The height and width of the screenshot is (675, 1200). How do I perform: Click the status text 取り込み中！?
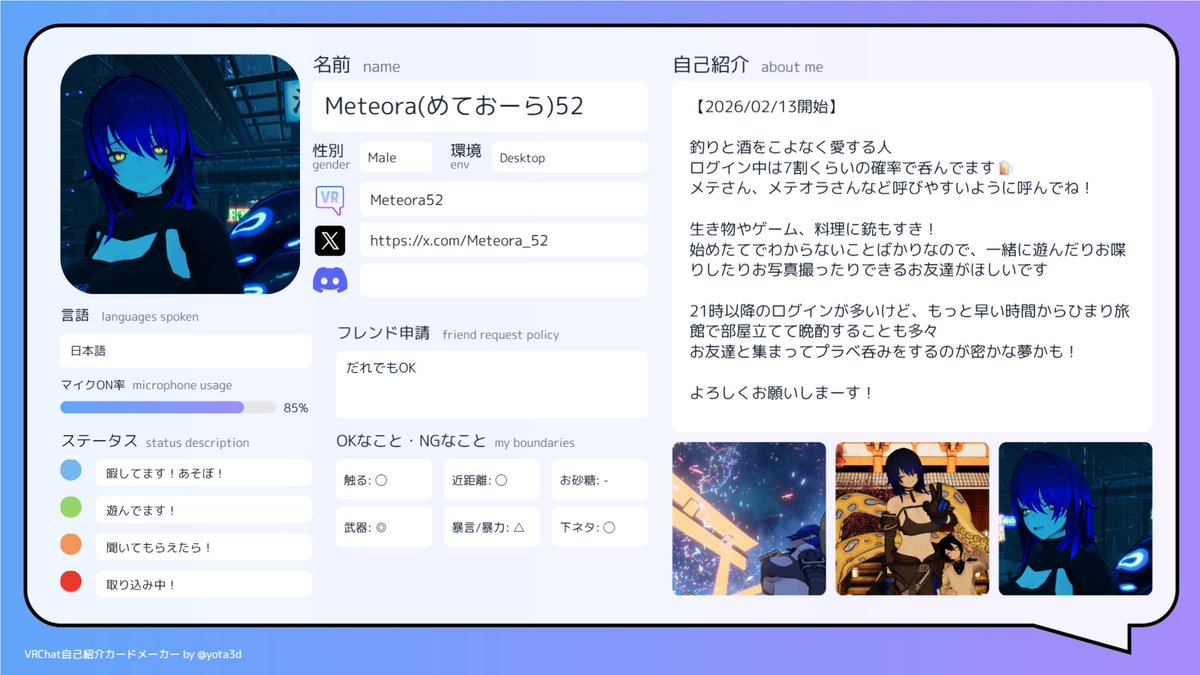pyautogui.click(x=204, y=584)
